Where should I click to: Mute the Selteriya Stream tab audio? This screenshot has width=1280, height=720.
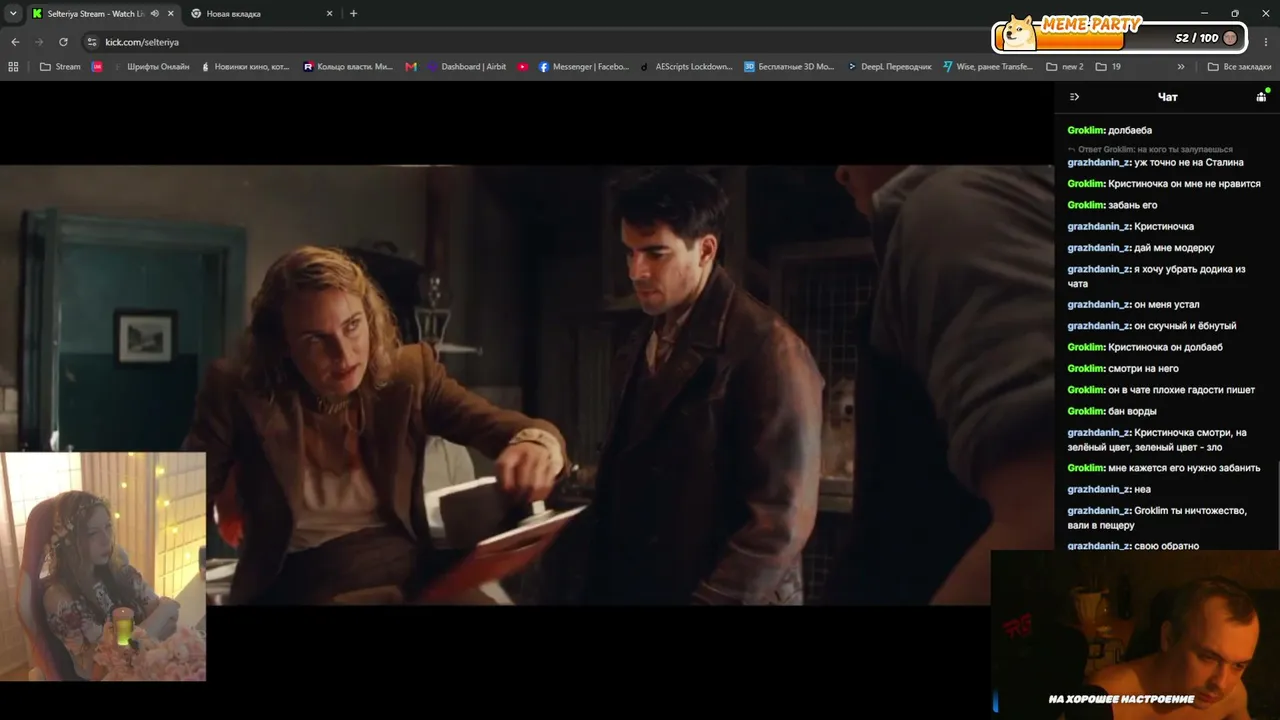coord(154,14)
